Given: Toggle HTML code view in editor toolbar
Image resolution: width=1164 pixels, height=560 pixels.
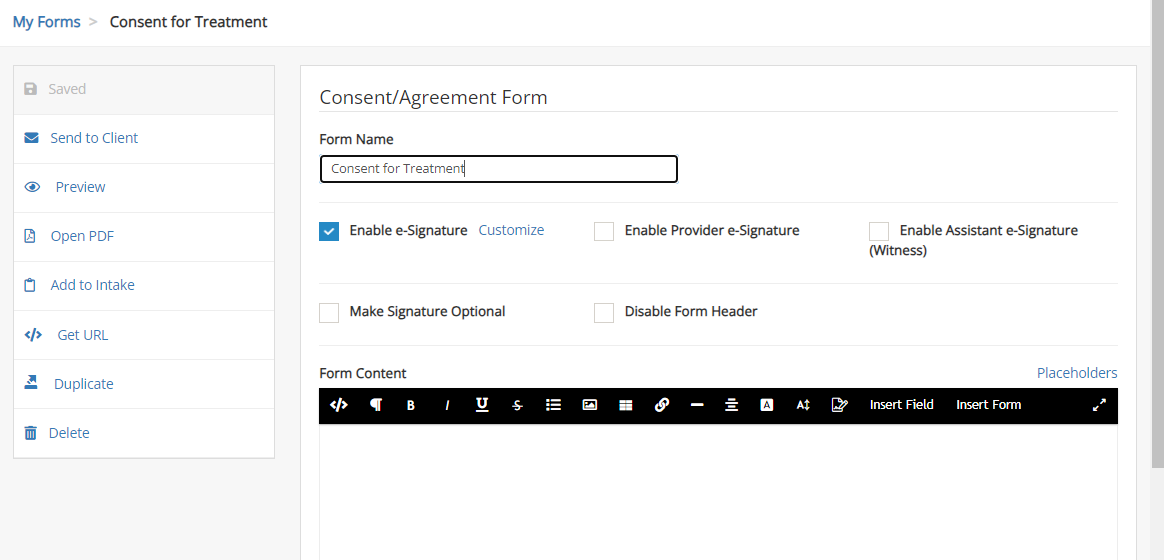Looking at the screenshot, I should pos(339,405).
